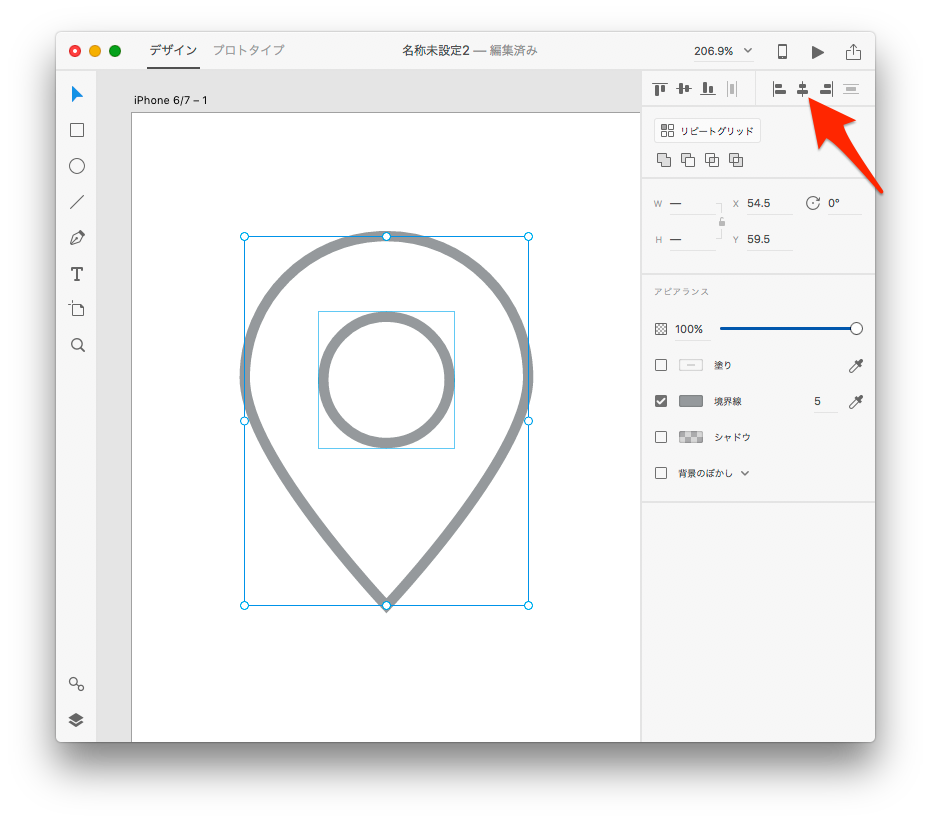The height and width of the screenshot is (822, 931).
Task: Switch to the デザイン tab
Action: 173,50
